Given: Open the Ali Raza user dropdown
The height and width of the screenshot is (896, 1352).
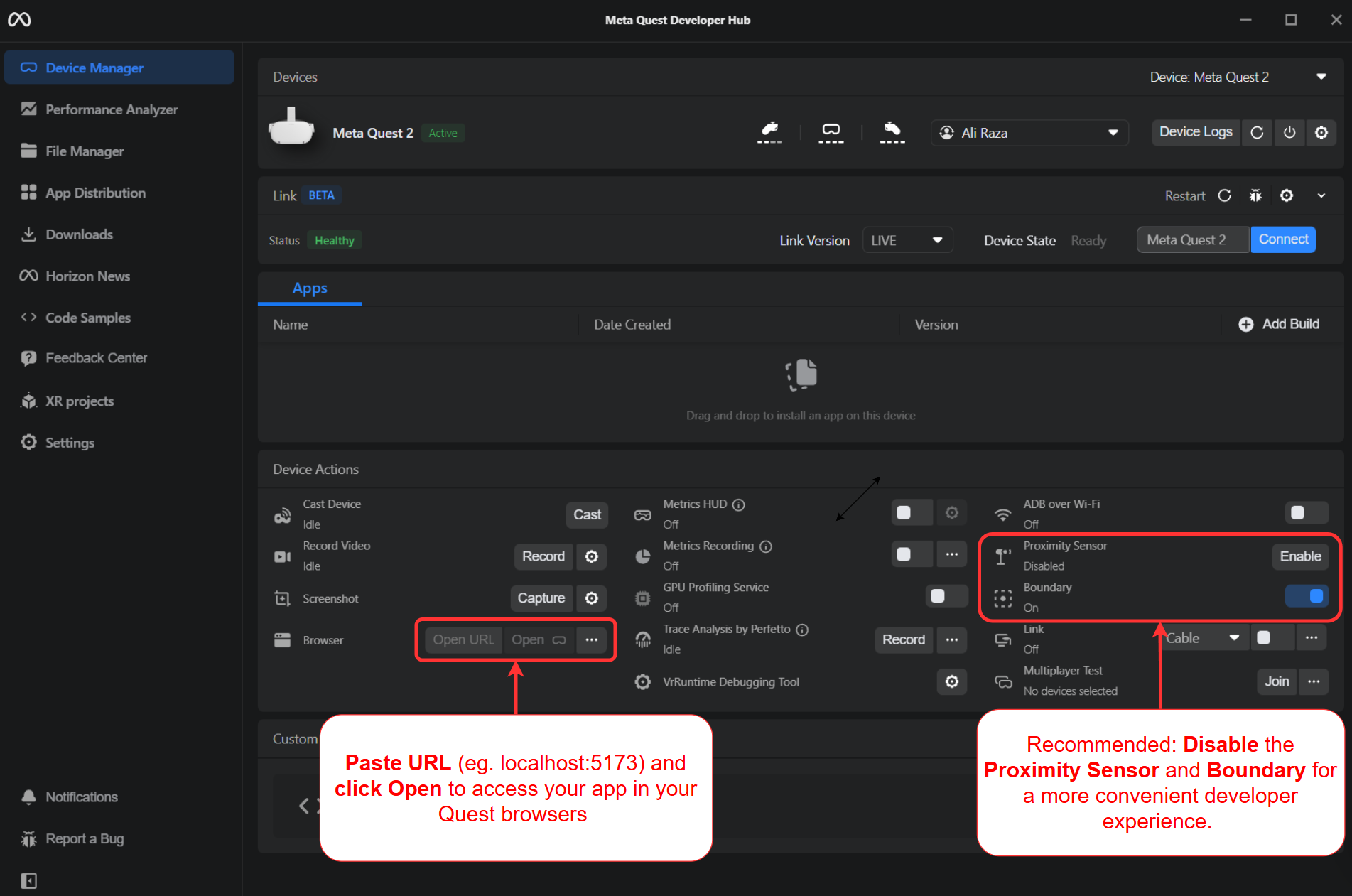Looking at the screenshot, I should [x=1029, y=133].
